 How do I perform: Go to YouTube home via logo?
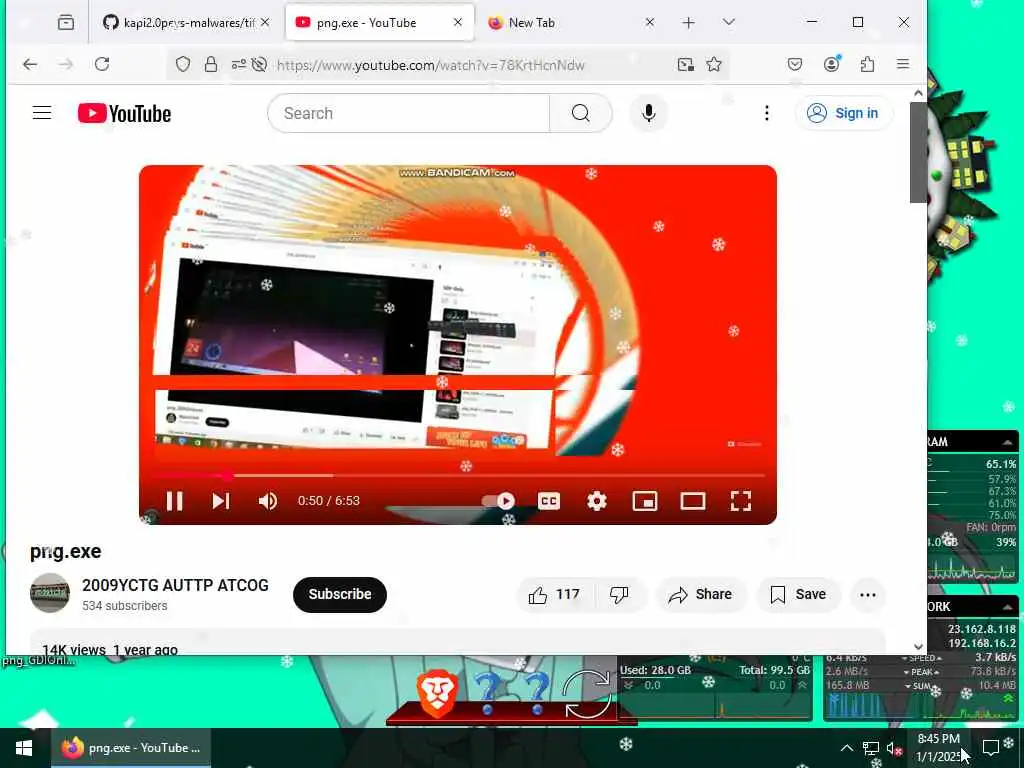pos(124,114)
